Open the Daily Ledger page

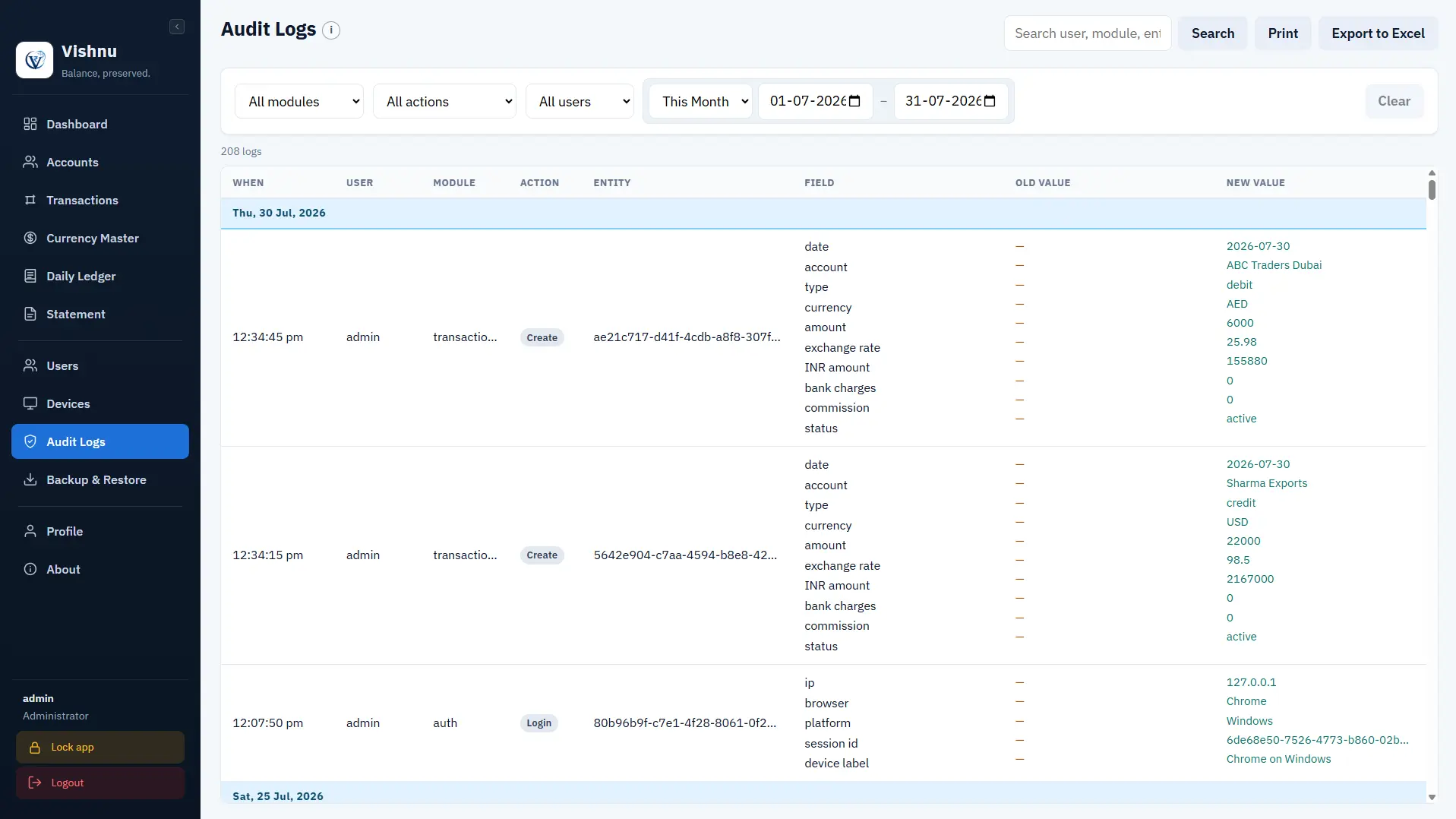[100, 276]
